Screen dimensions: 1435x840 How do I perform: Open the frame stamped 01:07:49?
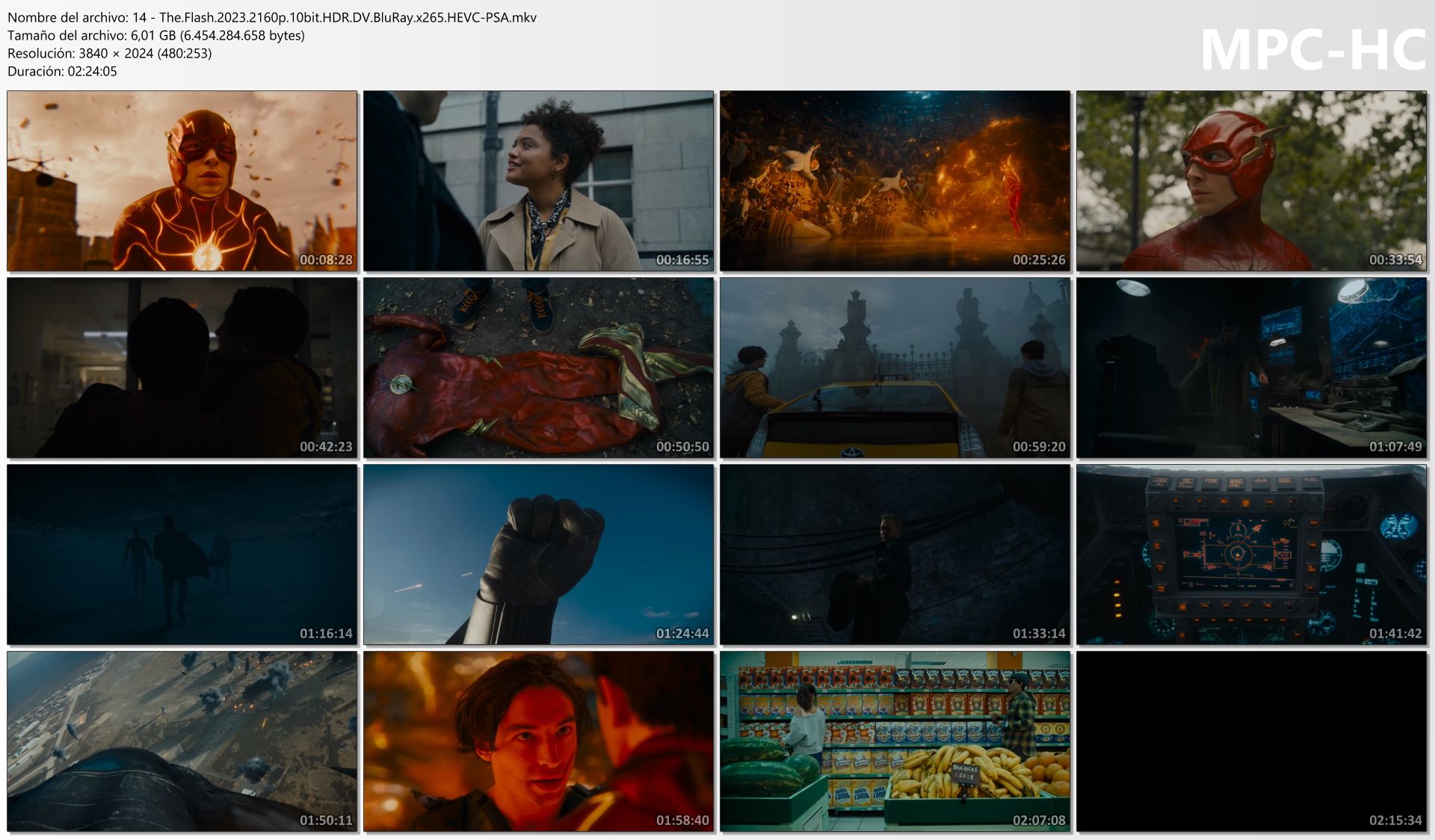click(1252, 368)
